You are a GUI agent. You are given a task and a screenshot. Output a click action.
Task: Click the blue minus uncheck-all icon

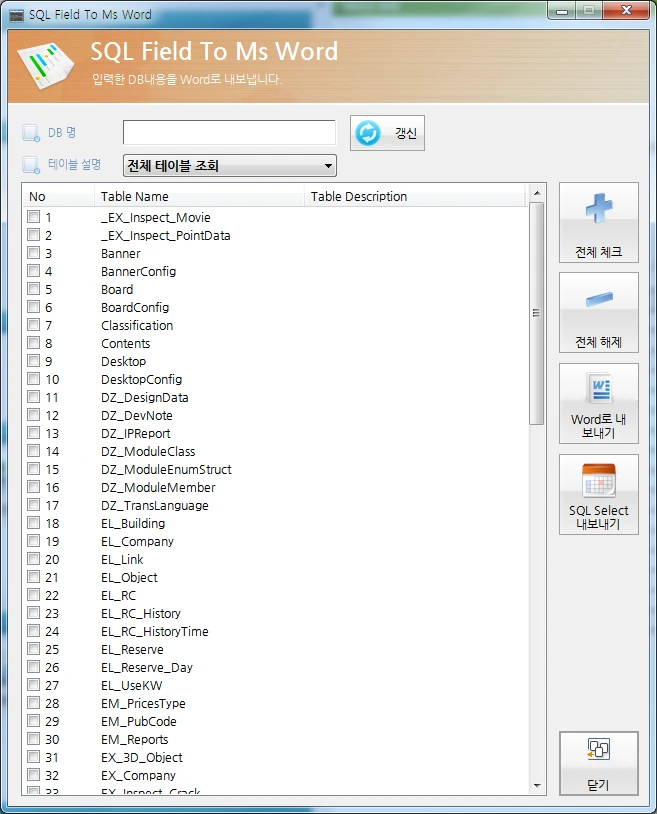click(x=599, y=299)
